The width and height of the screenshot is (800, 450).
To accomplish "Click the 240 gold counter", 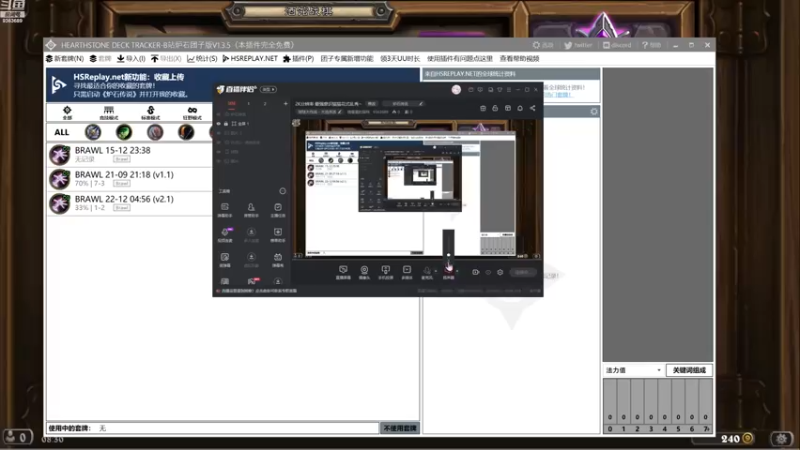I will (x=737, y=439).
